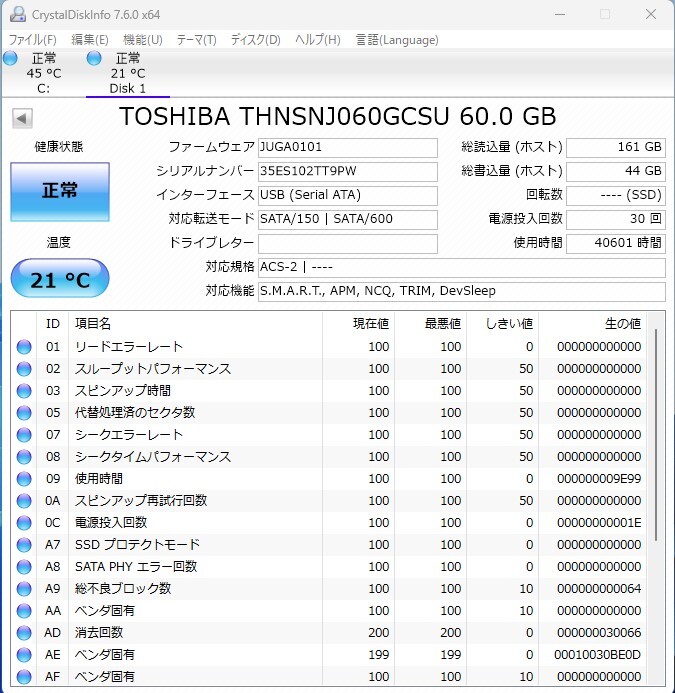Click the status icon for row 07 シークエラーレート

click(24, 435)
